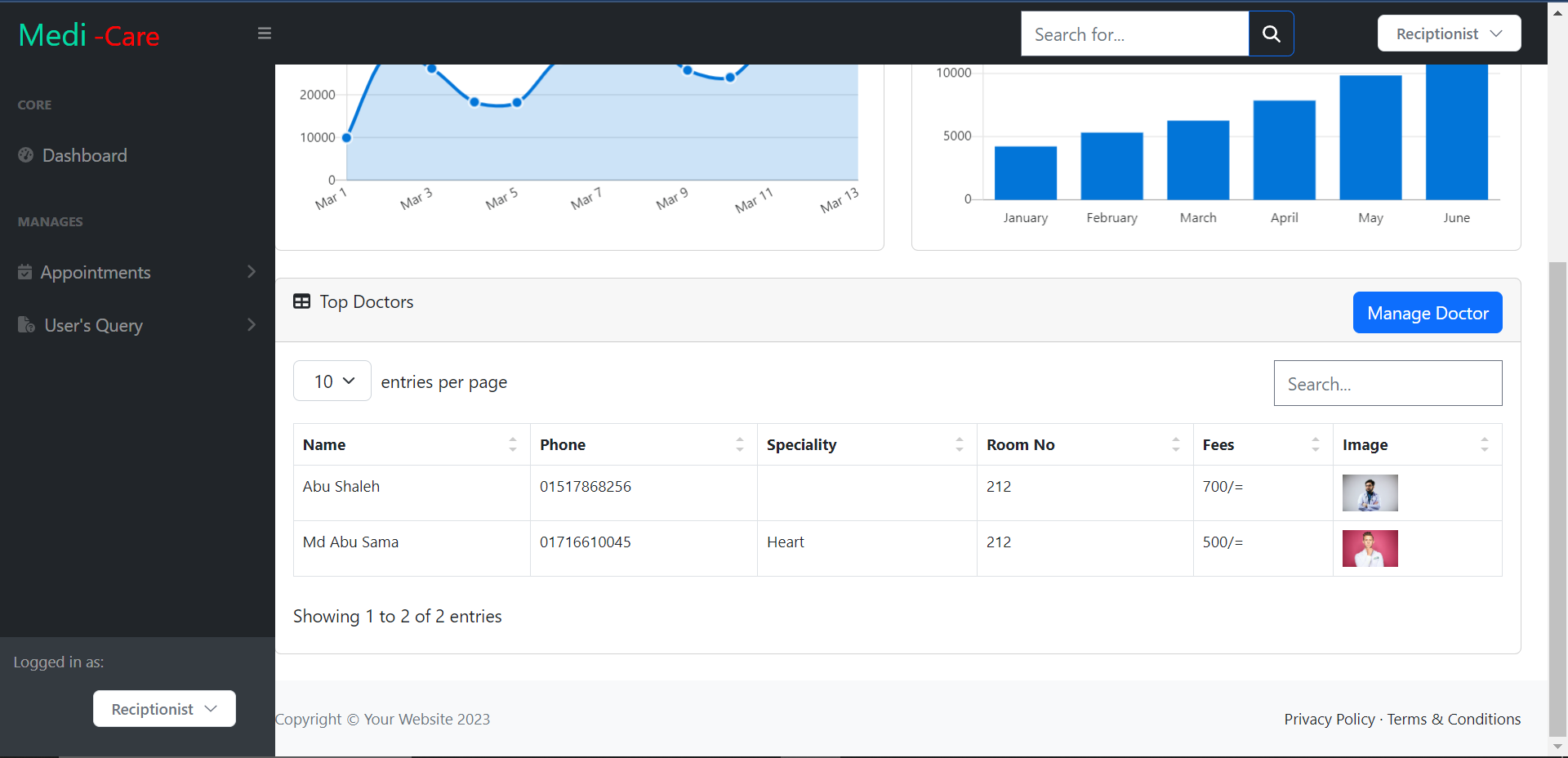
Task: Select the Dashboard icon in sidebar
Action: [x=25, y=155]
